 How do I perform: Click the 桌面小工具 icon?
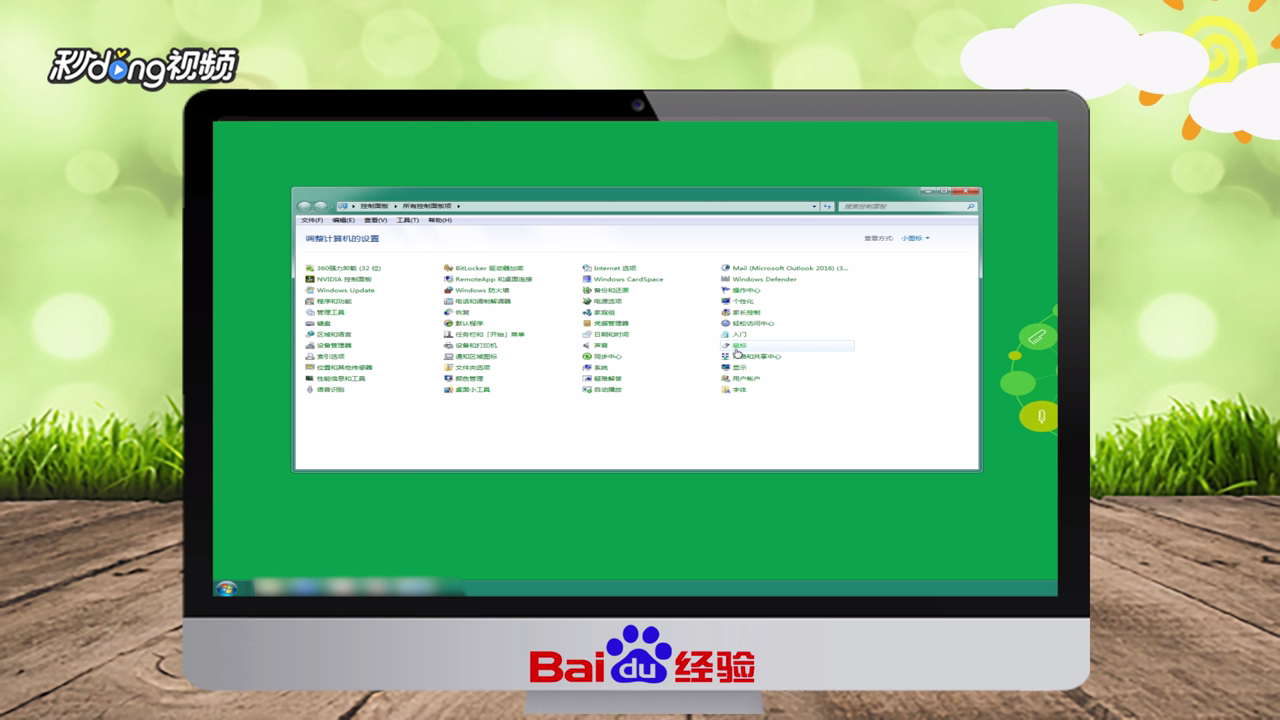pos(449,389)
